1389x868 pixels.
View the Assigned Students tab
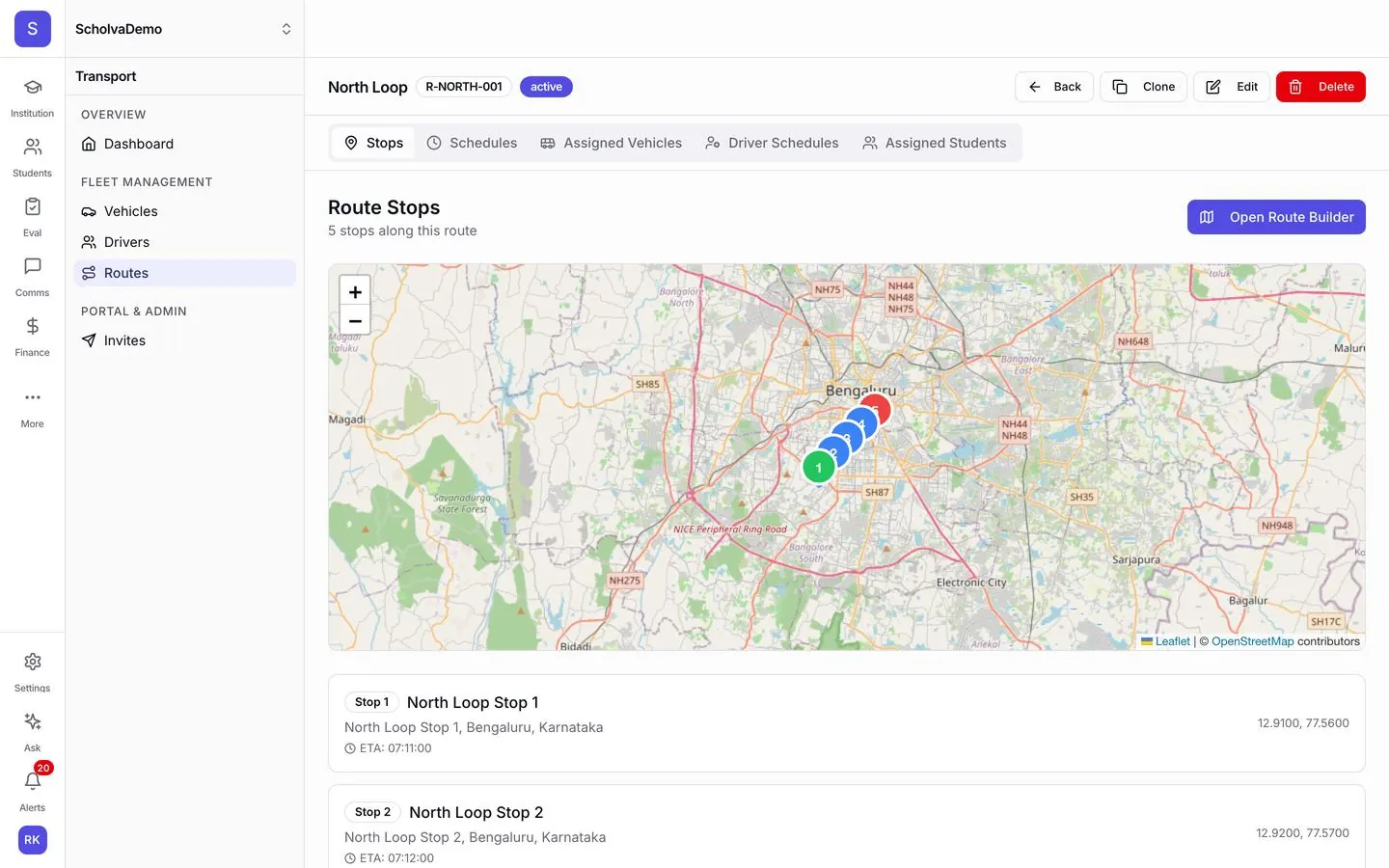[x=934, y=143]
